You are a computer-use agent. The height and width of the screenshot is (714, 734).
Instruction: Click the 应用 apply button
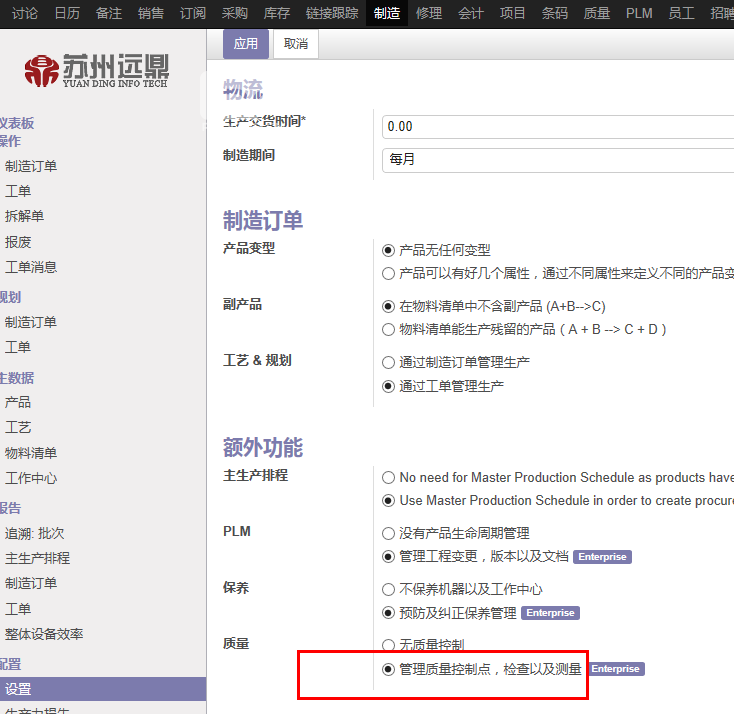[x=246, y=44]
